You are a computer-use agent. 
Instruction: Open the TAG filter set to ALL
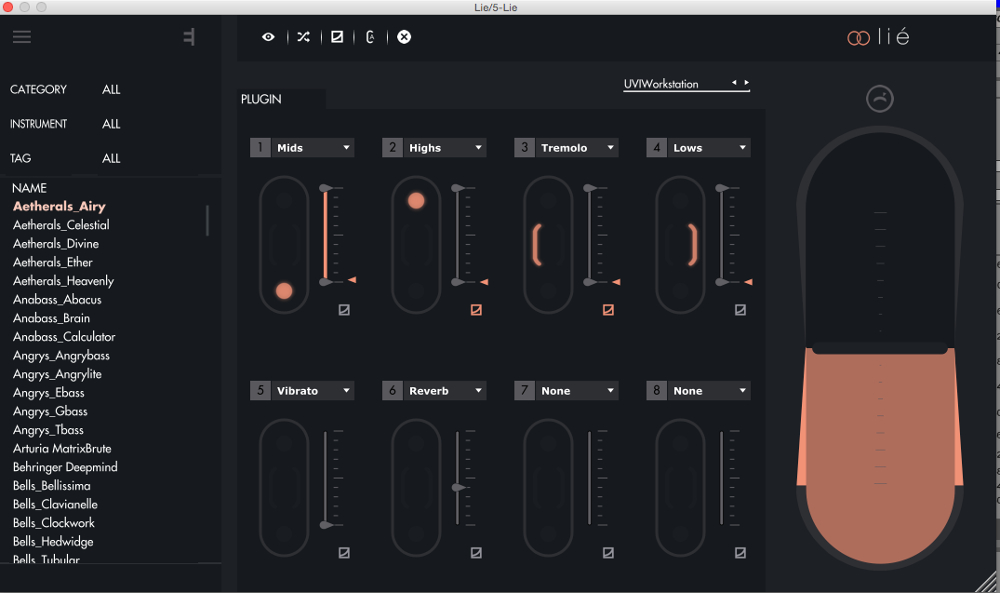click(111, 158)
